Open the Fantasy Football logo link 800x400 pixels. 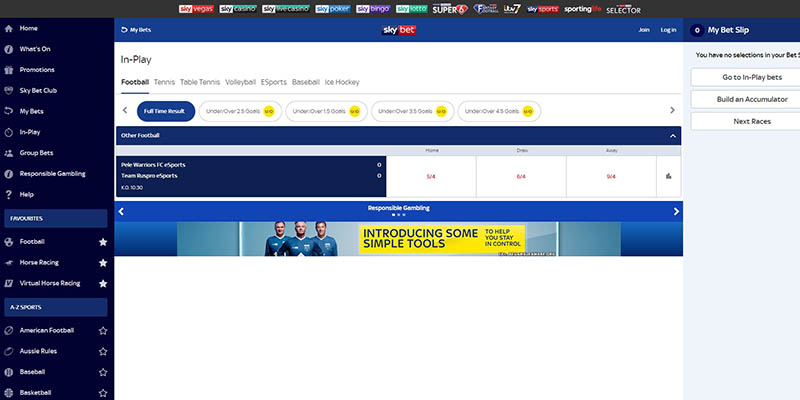click(485, 9)
